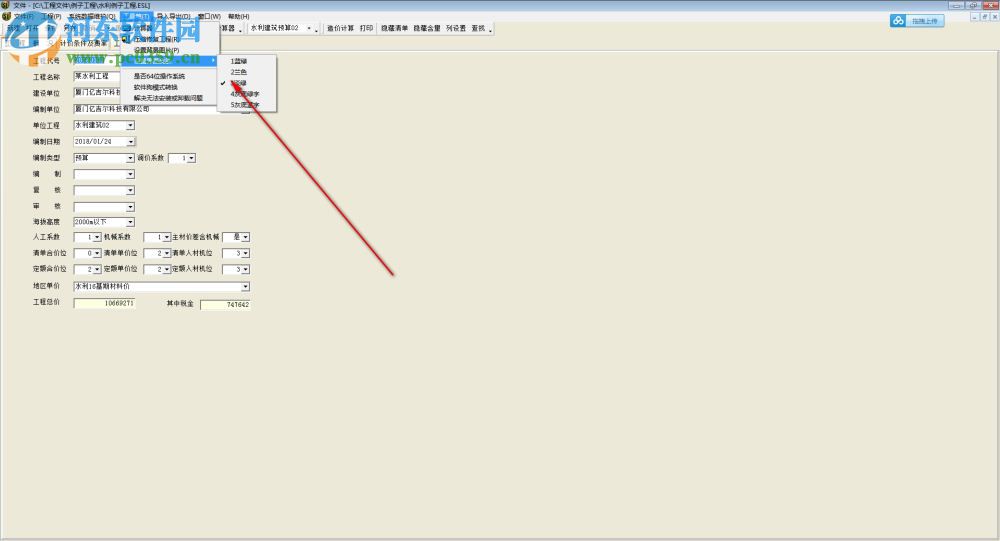Image resolution: width=1000 pixels, height=541 pixels.
Task: Pick the 5灰底蓝字 color scheme
Action: 247,105
